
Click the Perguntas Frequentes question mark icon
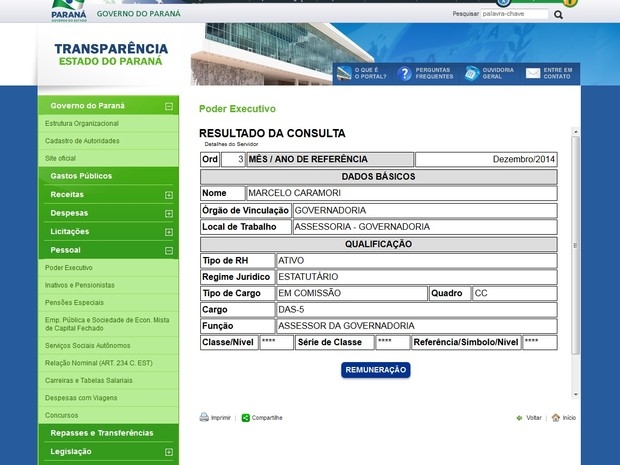(x=405, y=74)
